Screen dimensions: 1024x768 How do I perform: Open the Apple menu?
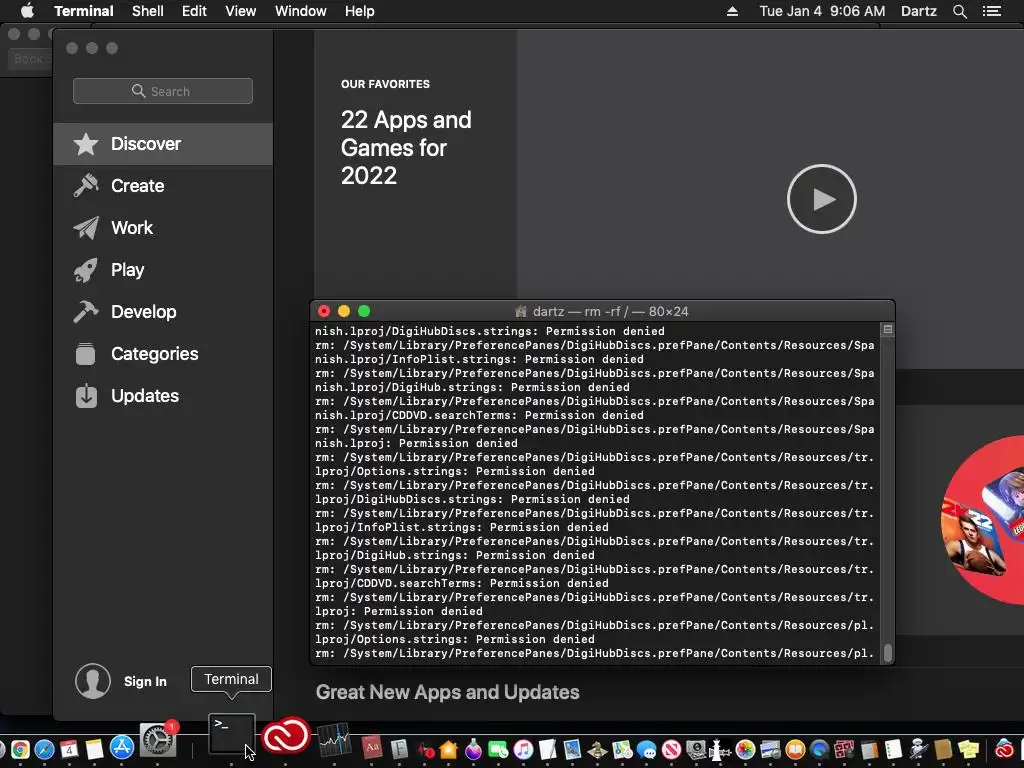27,11
